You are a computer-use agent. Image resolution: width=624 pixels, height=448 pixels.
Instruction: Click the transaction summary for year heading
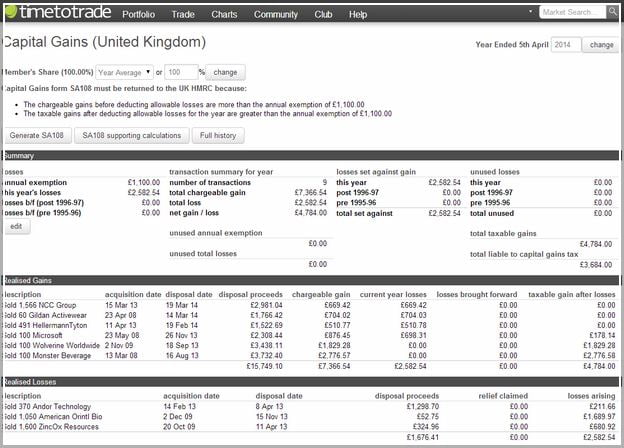tap(221, 172)
